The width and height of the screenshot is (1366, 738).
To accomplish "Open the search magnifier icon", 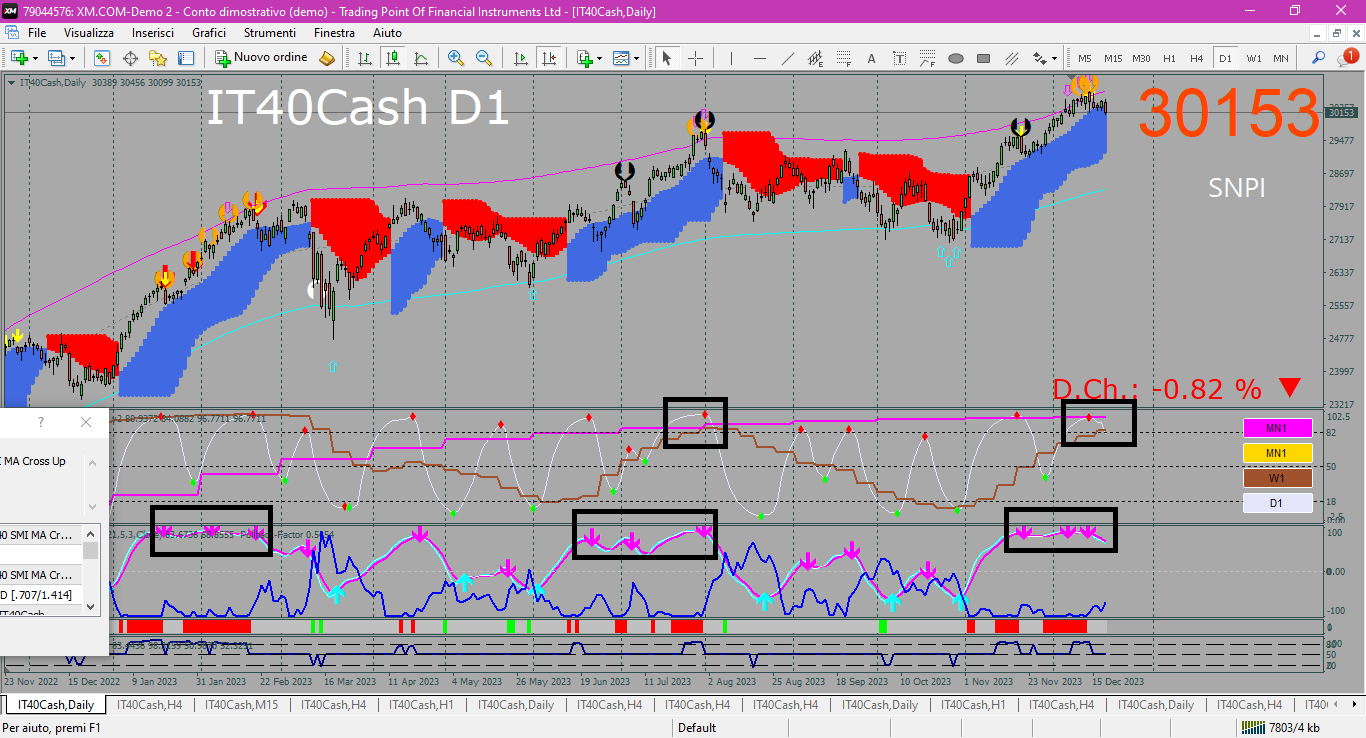I will pyautogui.click(x=1319, y=58).
